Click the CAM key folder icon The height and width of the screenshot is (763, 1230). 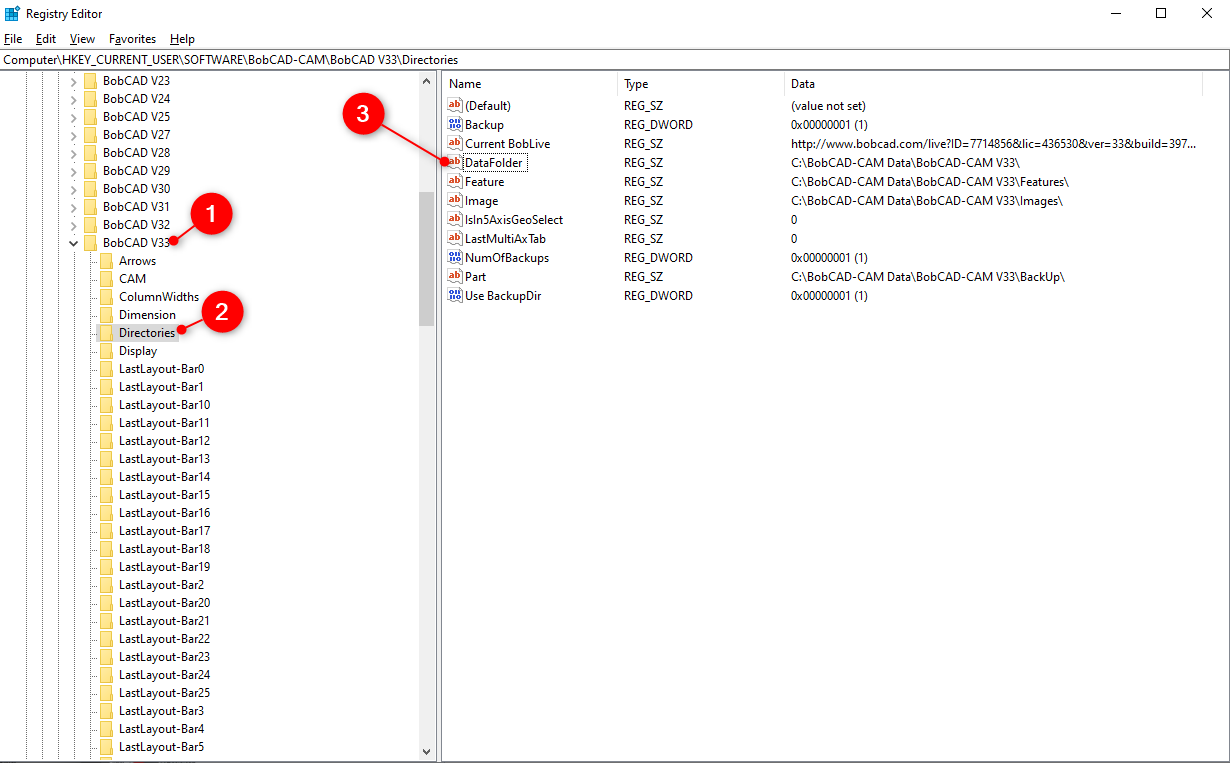pyautogui.click(x=106, y=279)
